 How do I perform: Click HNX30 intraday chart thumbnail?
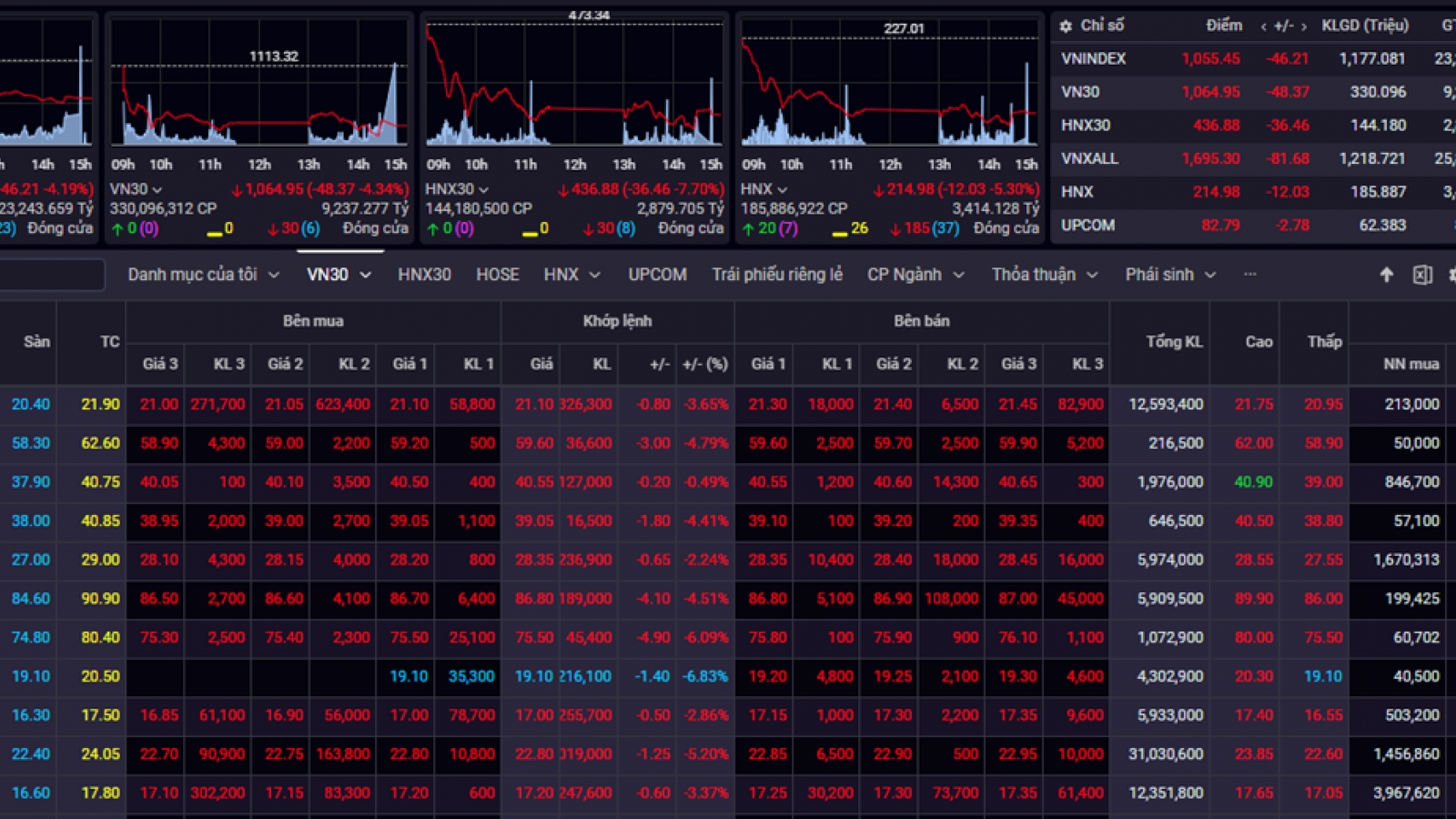(x=573, y=84)
